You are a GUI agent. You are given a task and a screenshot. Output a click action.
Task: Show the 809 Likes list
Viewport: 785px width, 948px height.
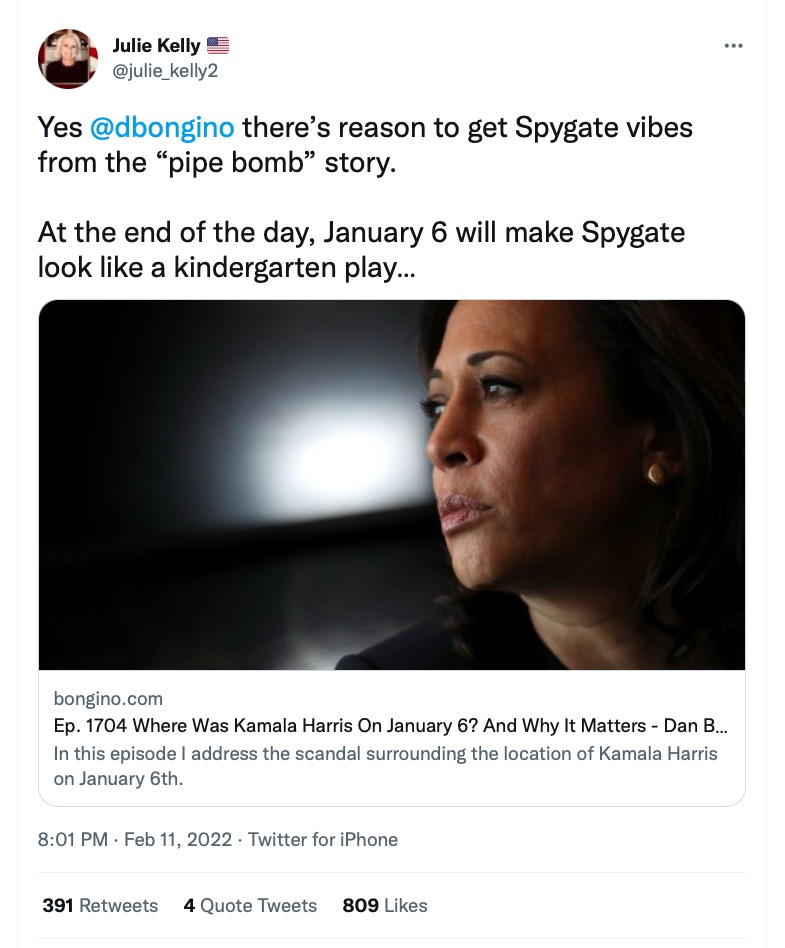pyautogui.click(x=385, y=905)
